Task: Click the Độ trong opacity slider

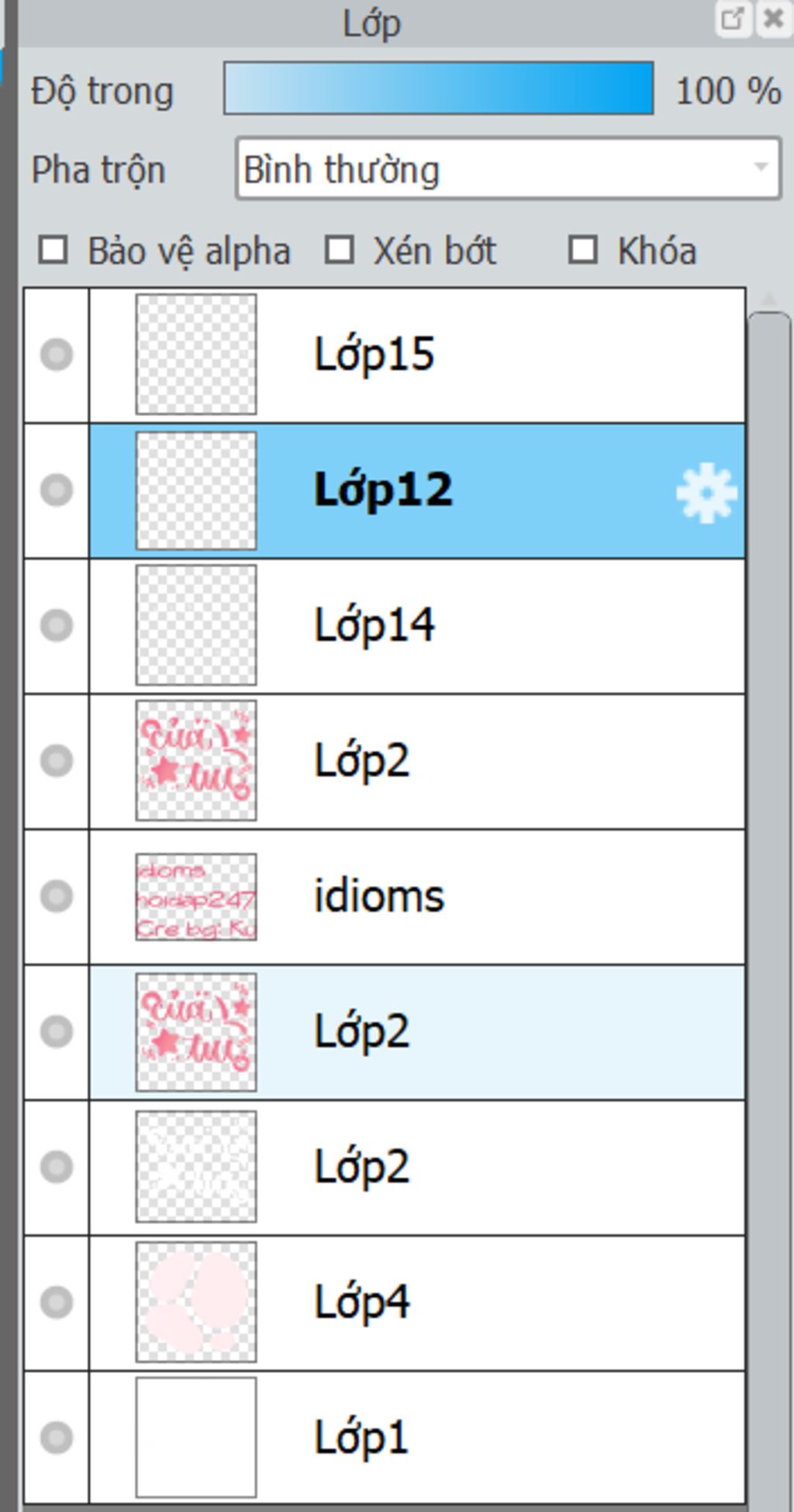Action: click(438, 89)
